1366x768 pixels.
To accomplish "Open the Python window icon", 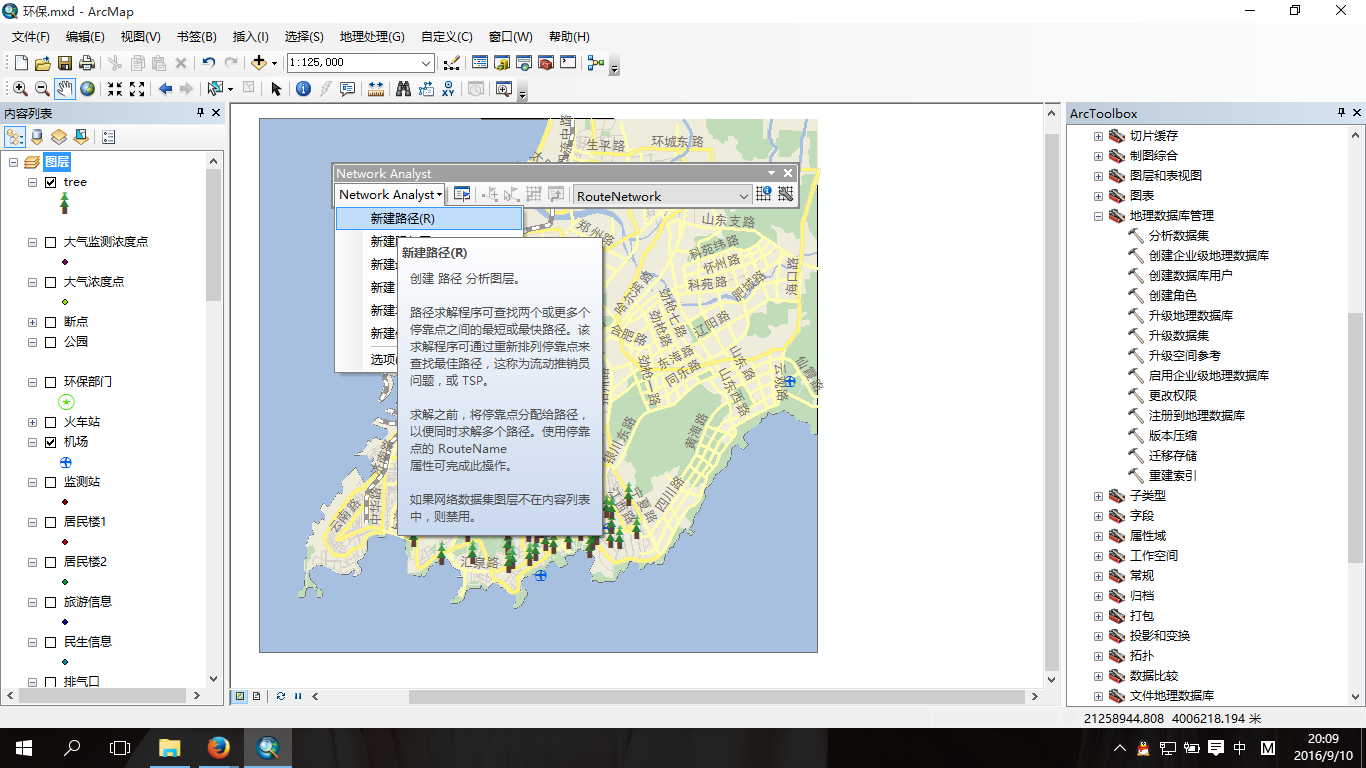I will pyautogui.click(x=568, y=62).
